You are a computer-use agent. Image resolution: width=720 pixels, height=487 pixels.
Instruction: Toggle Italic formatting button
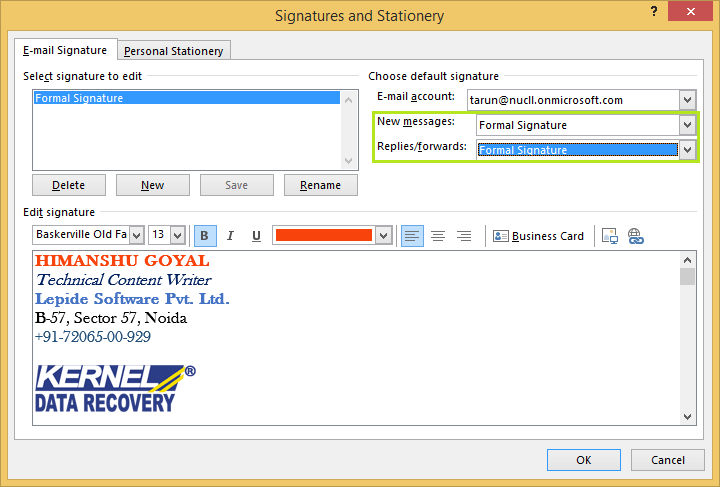(x=230, y=236)
